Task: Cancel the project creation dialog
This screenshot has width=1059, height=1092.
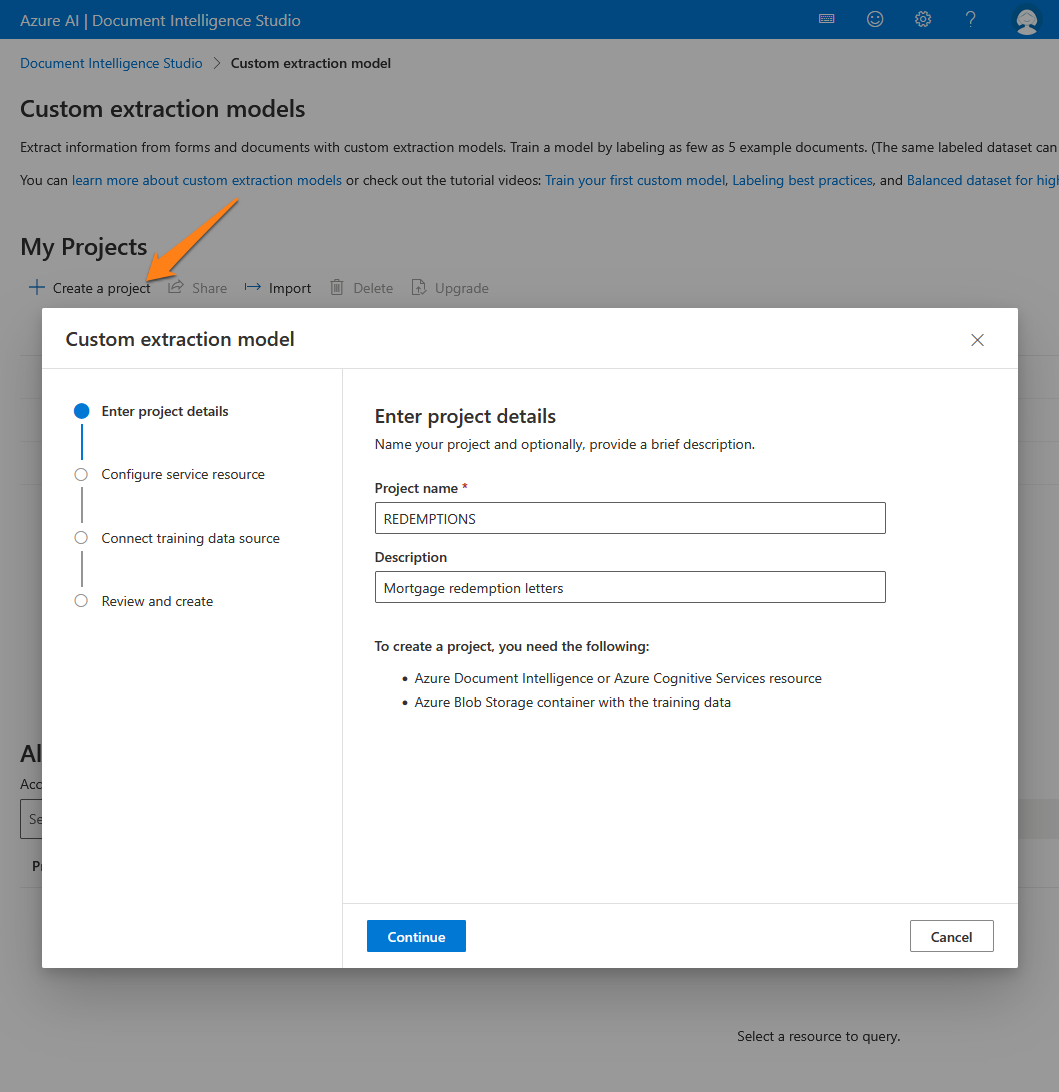Action: (951, 937)
